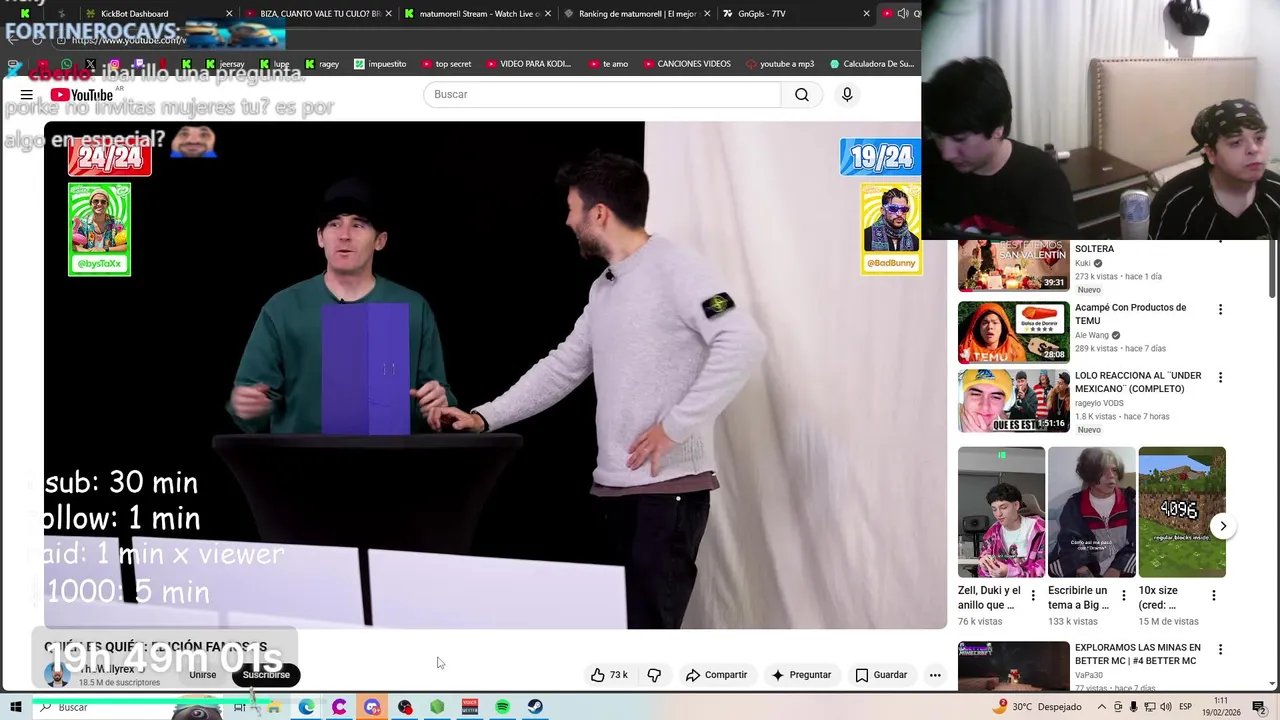
Task: Open options for 10x size short
Action: [x=1214, y=595]
